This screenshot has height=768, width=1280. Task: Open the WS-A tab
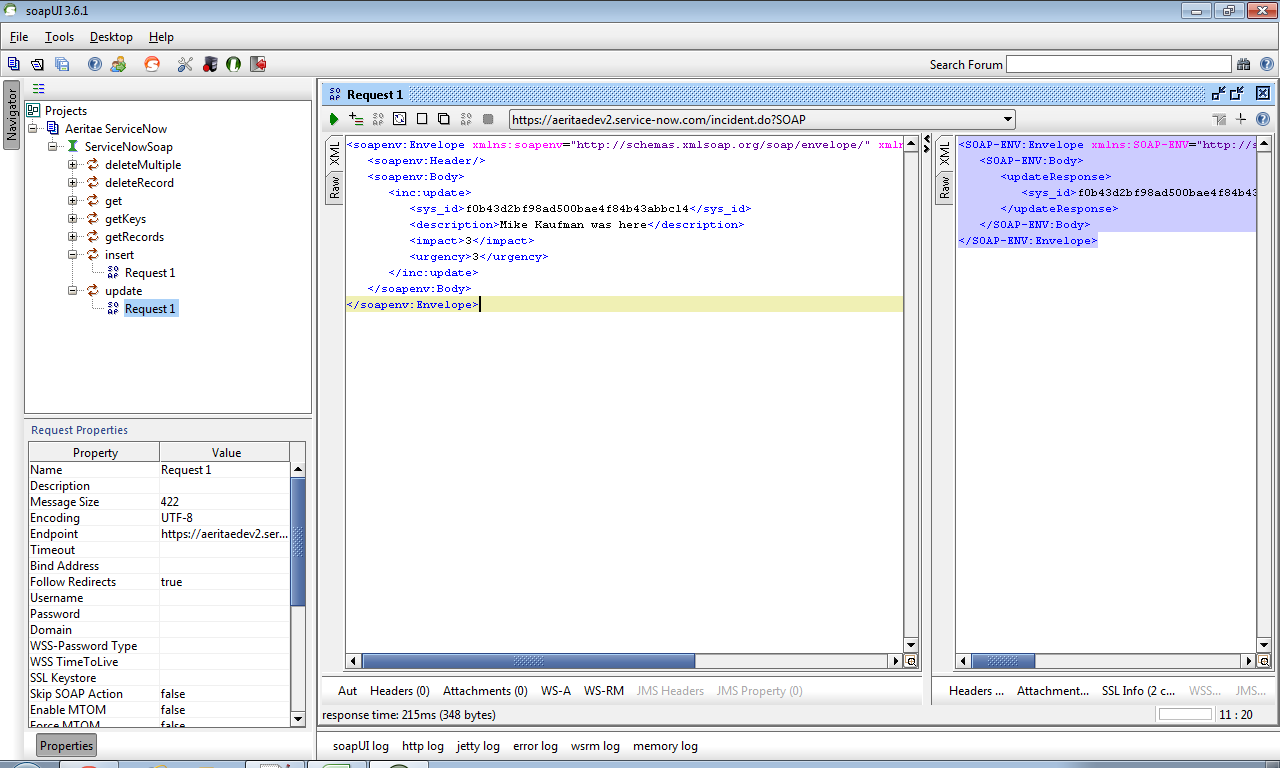556,691
